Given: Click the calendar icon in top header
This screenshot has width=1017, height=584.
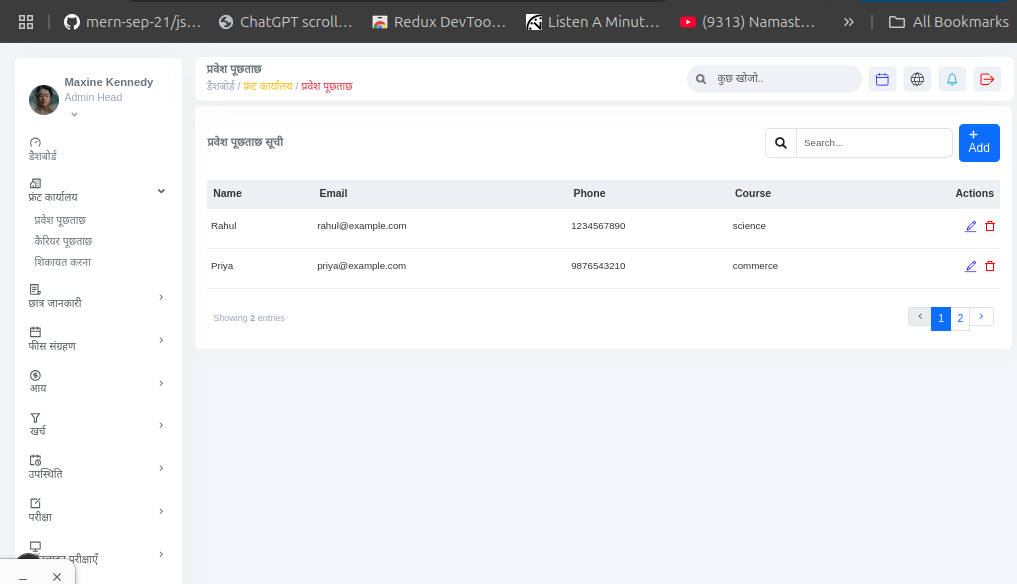Looking at the screenshot, I should pos(882,79).
